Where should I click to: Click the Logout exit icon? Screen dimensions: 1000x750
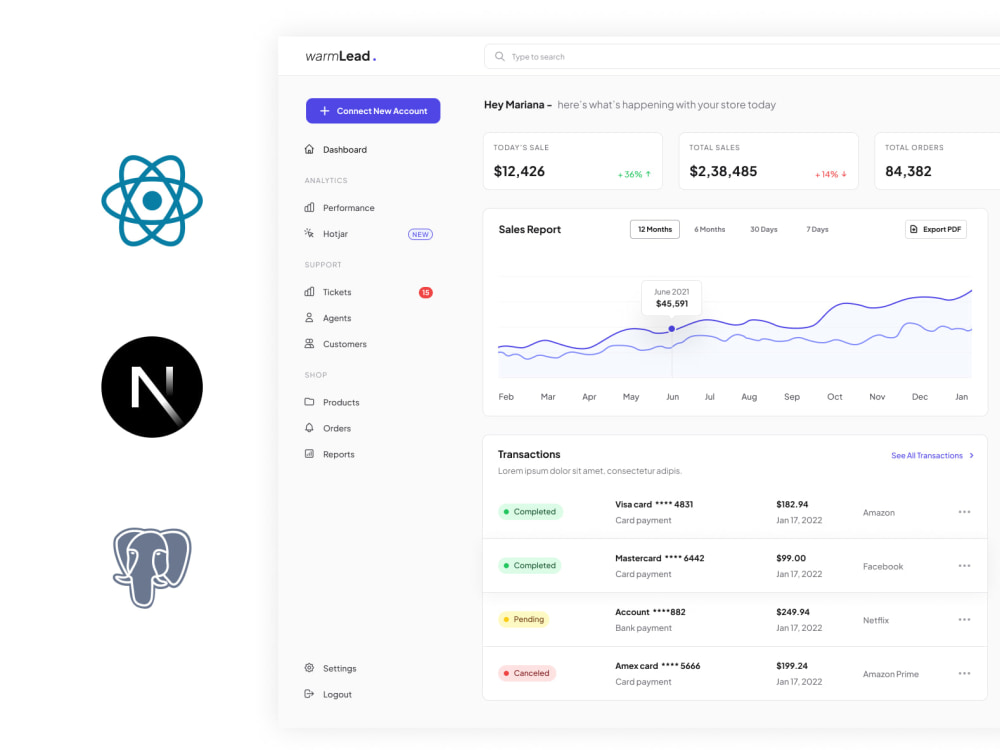[x=309, y=694]
